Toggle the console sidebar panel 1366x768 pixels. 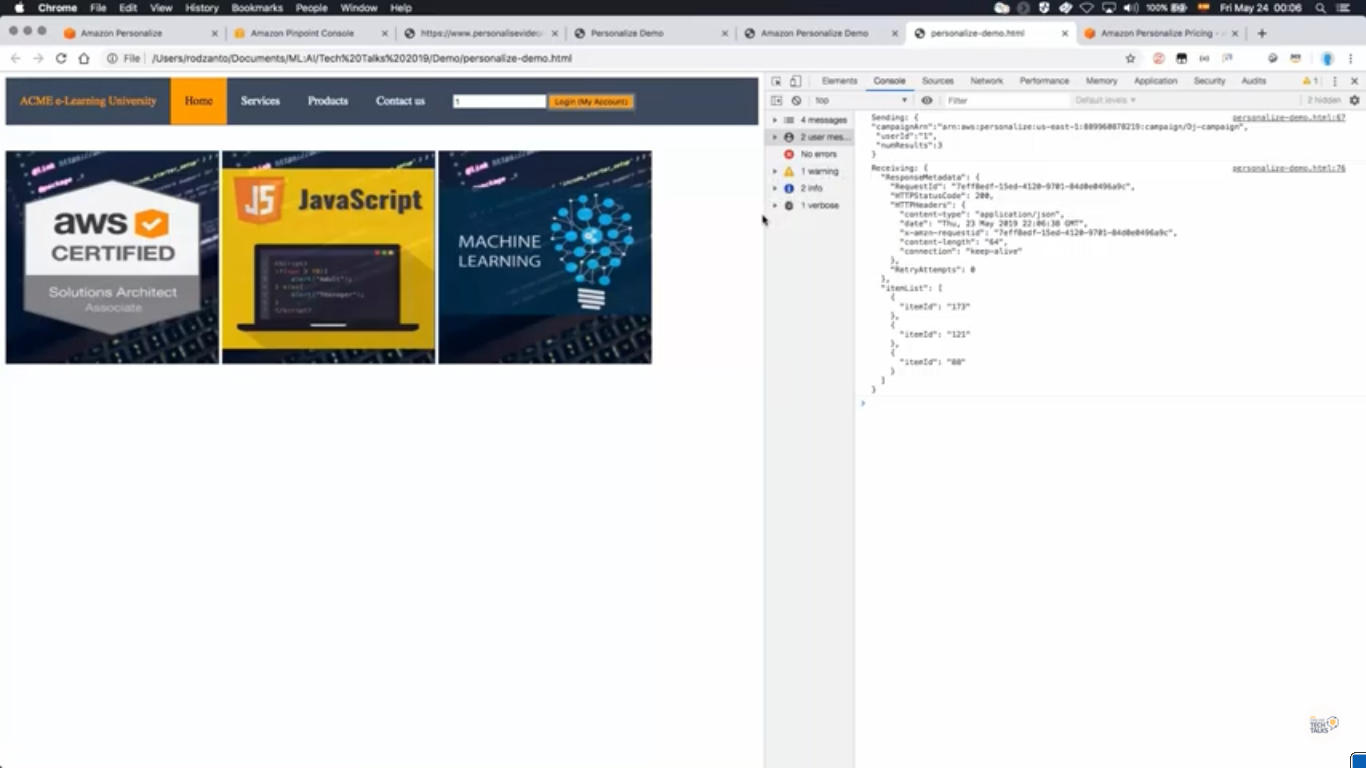click(776, 101)
